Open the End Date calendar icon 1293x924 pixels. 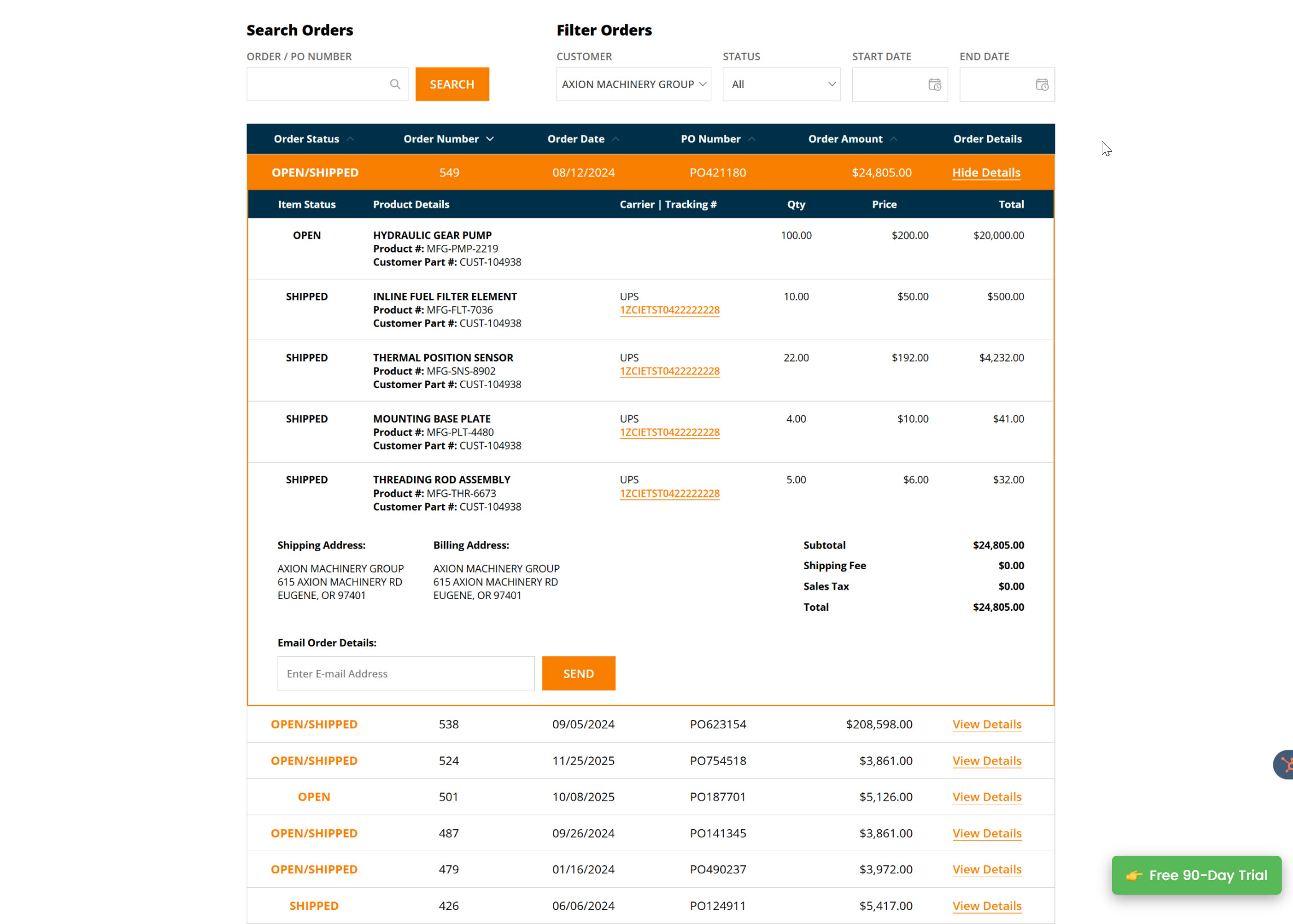coord(1041,85)
